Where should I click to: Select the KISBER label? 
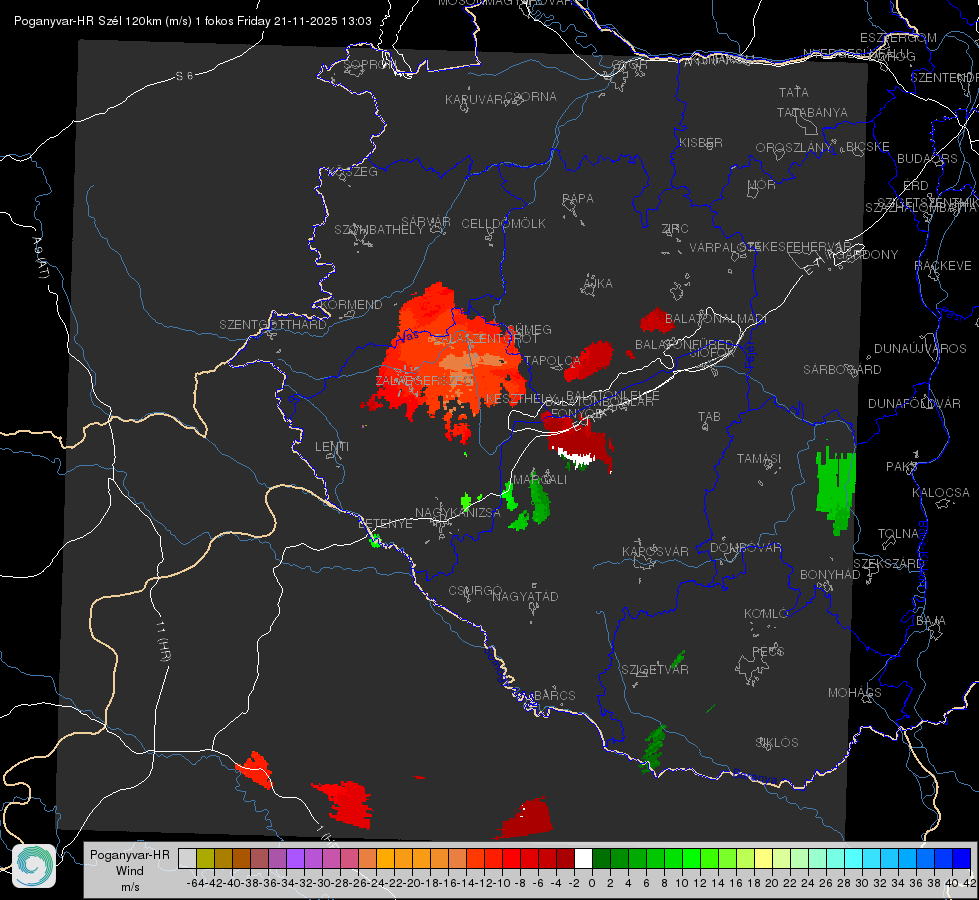(x=701, y=142)
